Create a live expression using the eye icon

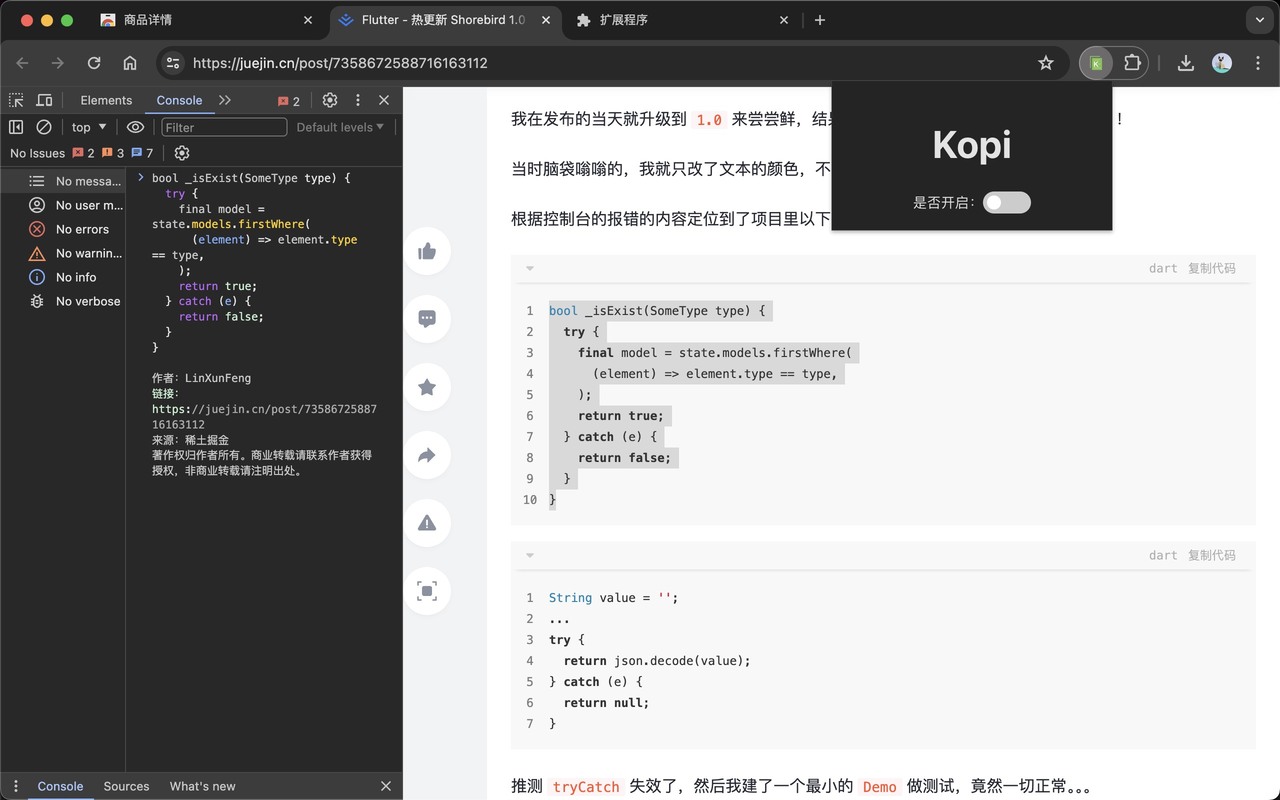tap(135, 127)
